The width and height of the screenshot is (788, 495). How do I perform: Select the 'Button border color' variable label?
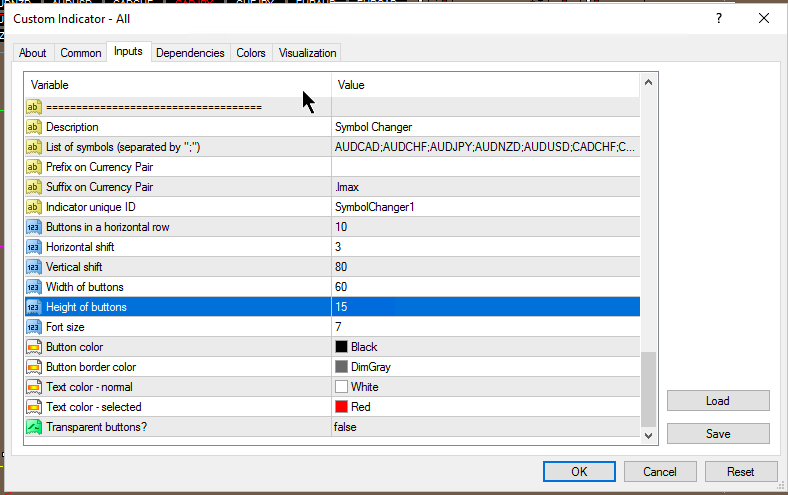[x=91, y=367]
